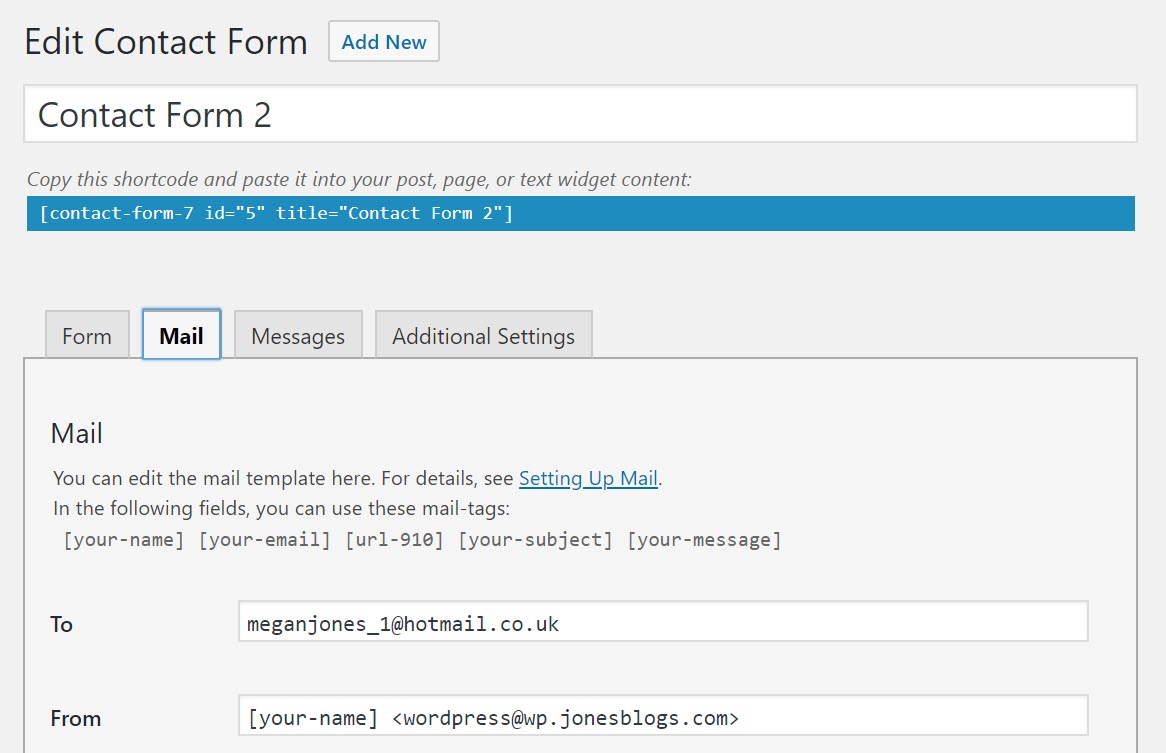Focus the Contact Form 2 title field

click(x=580, y=114)
